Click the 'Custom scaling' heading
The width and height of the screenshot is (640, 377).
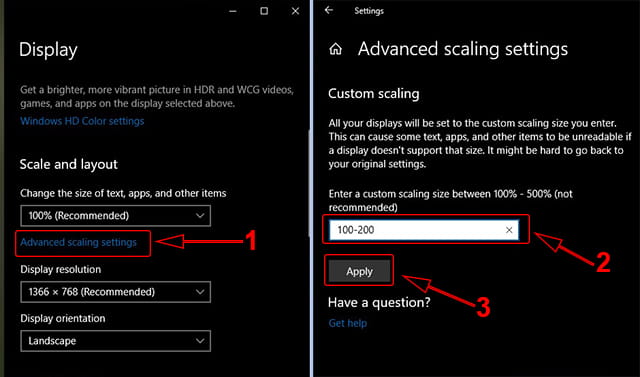[373, 94]
